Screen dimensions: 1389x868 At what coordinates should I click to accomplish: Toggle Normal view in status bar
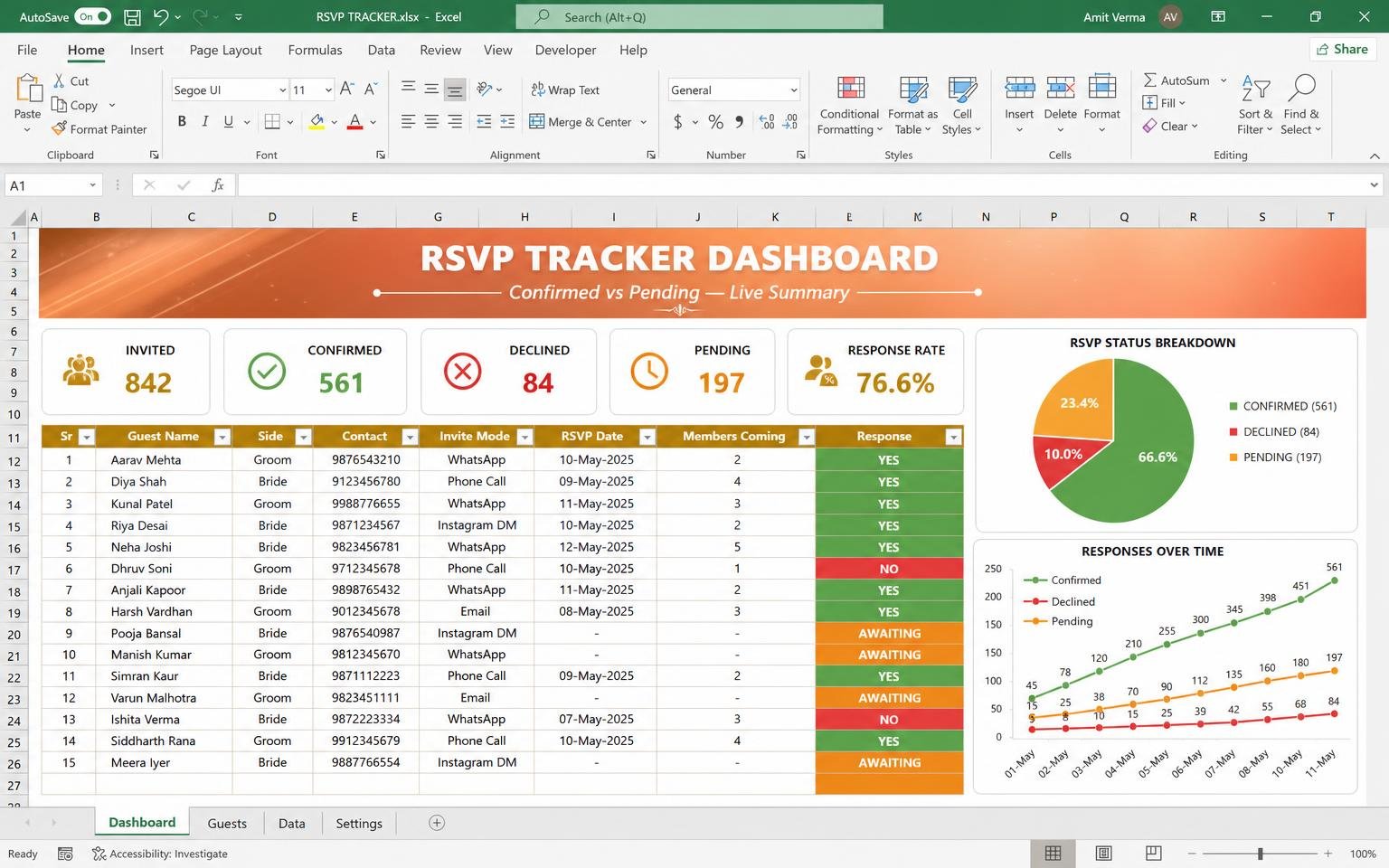tap(1054, 853)
